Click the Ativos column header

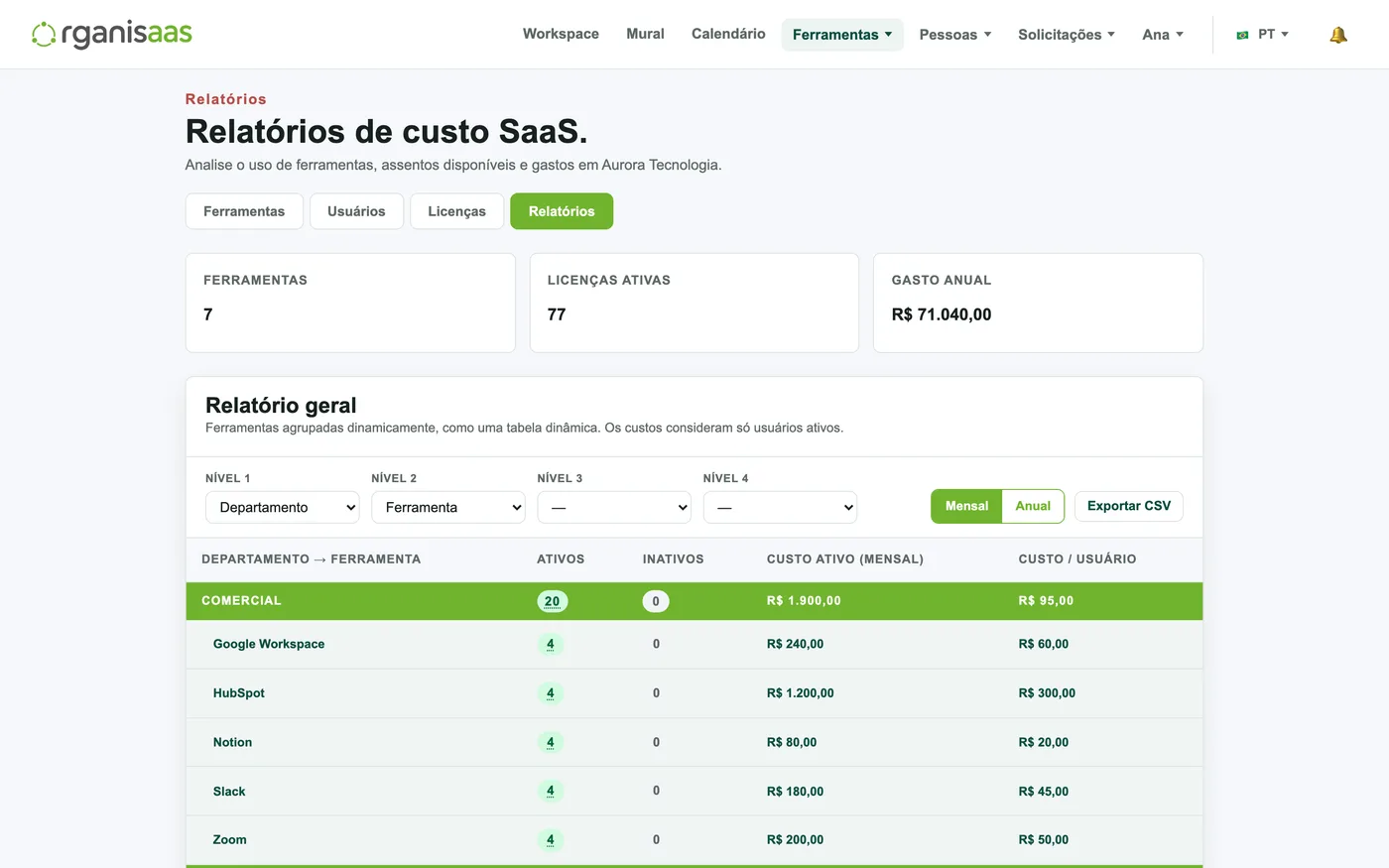[561, 559]
